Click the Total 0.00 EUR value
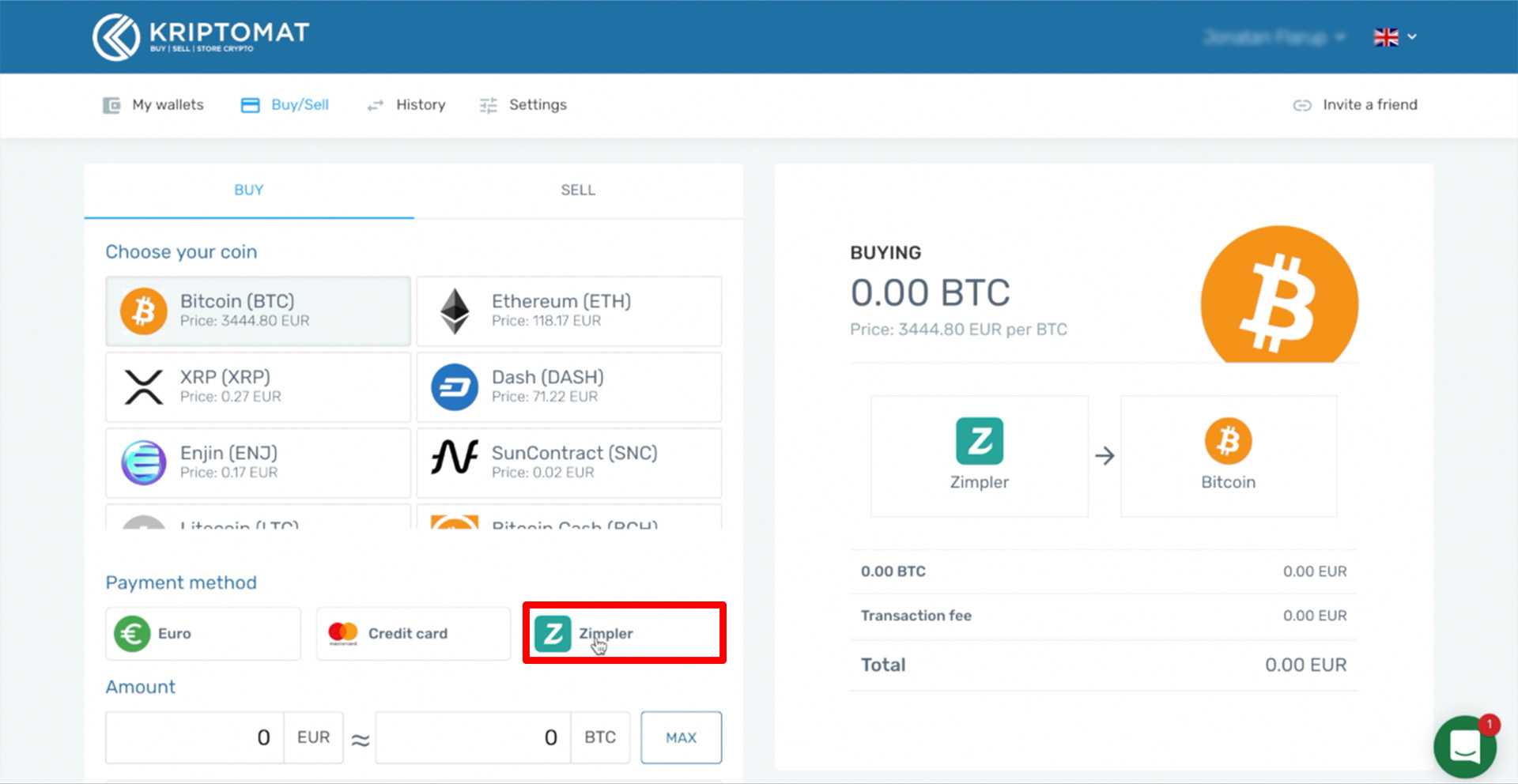Viewport: 1518px width, 784px height. coord(1306,665)
